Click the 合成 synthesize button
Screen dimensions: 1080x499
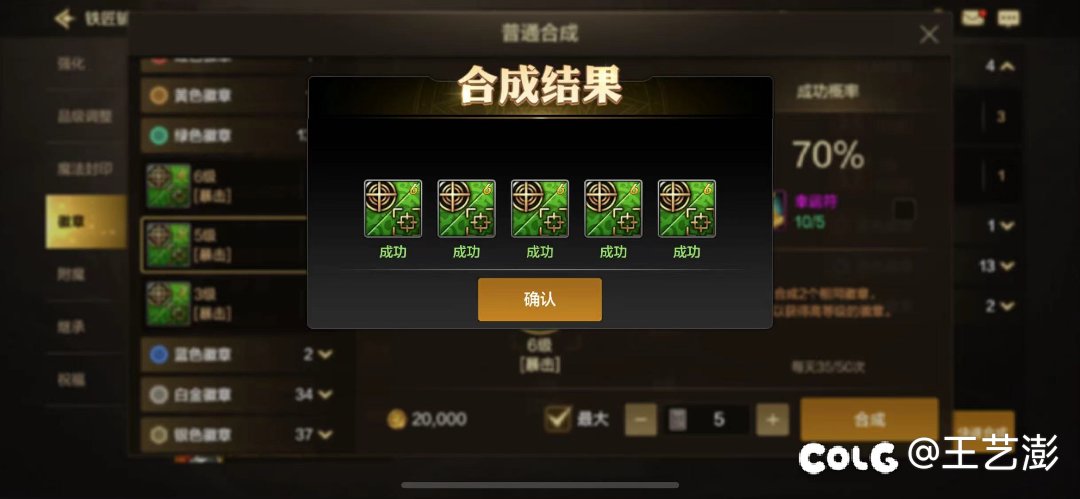point(869,420)
